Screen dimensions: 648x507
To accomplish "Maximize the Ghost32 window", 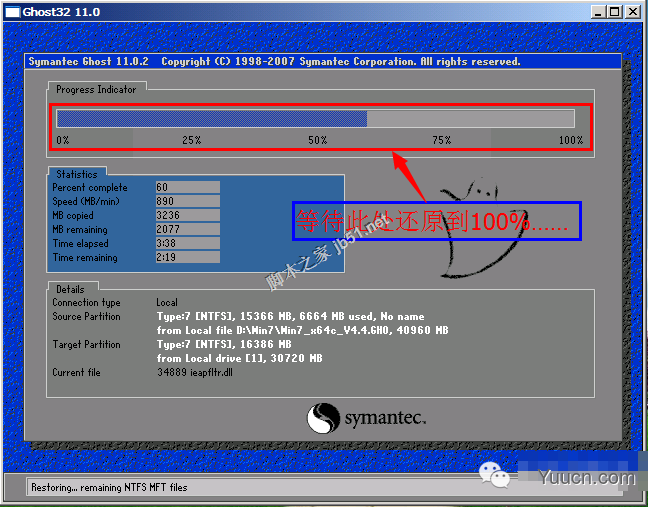I will tap(615, 12).
